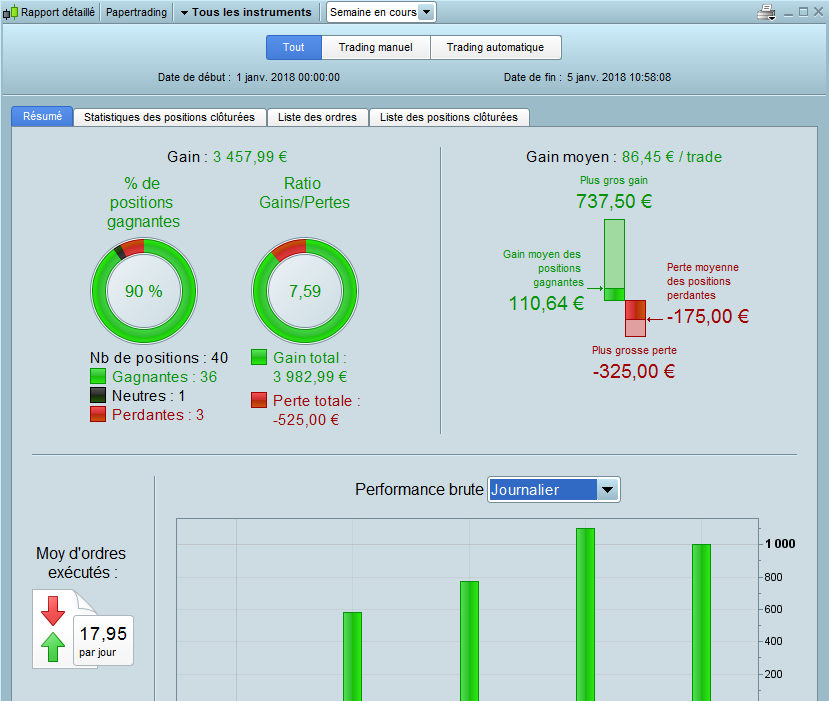Image resolution: width=829 pixels, height=701 pixels.
Task: Click the 1 000 axis label on chart
Action: pos(780,544)
